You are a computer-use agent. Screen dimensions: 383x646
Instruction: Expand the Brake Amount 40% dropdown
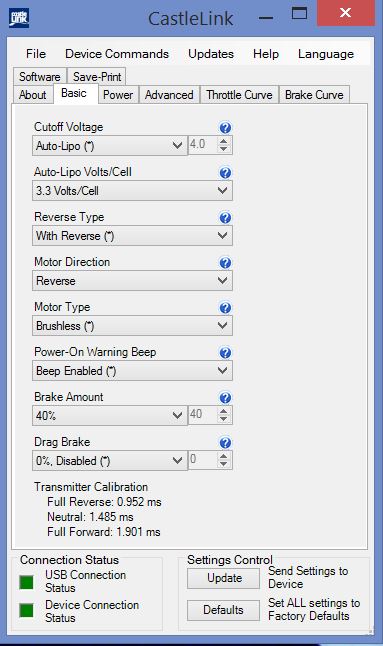point(110,415)
